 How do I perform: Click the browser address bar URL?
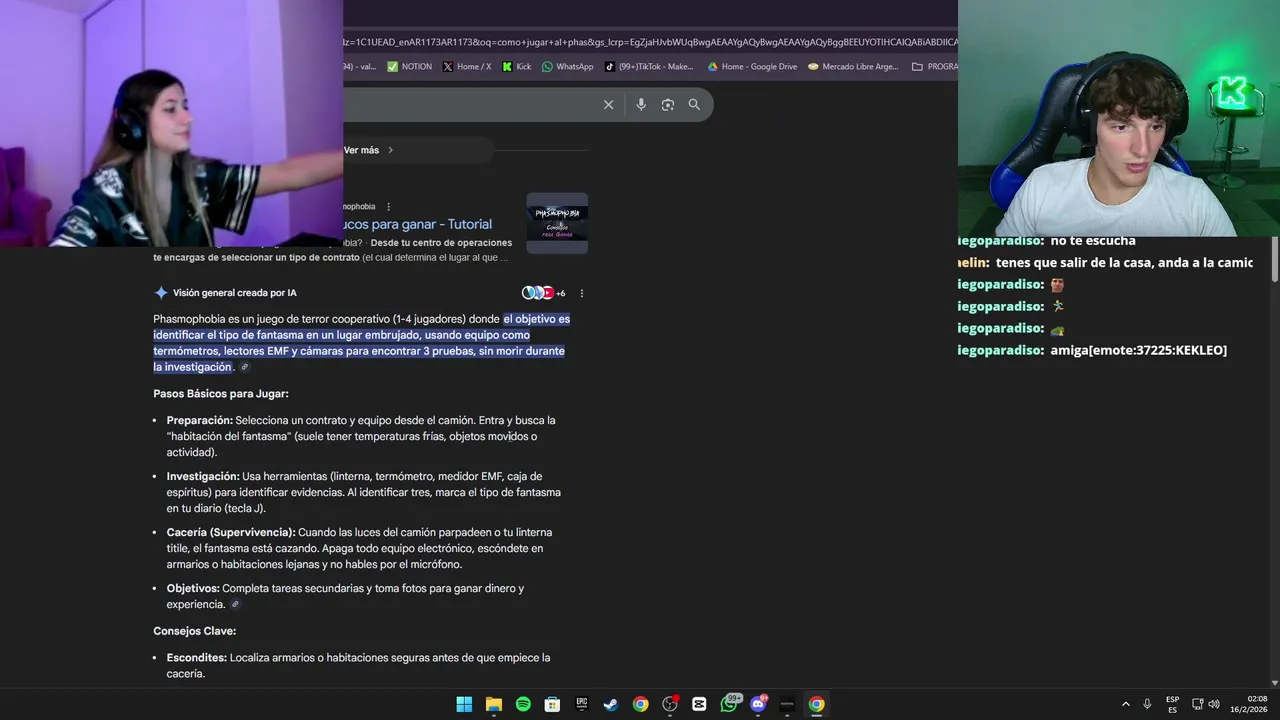(650, 42)
